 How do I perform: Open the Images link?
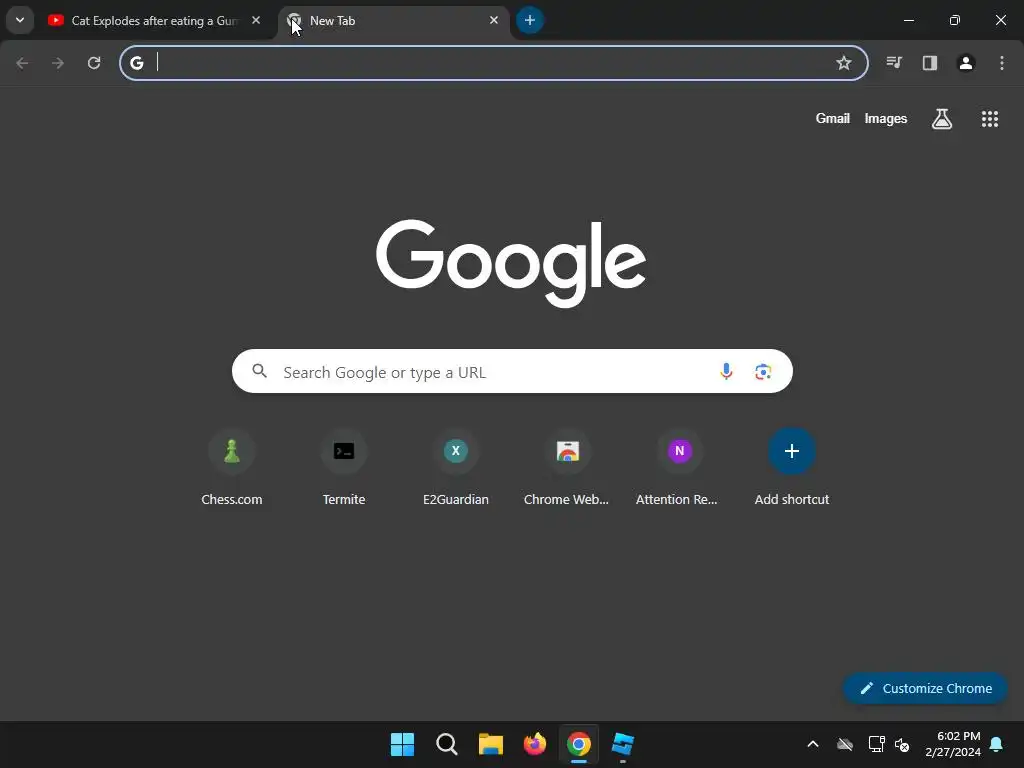point(886,118)
